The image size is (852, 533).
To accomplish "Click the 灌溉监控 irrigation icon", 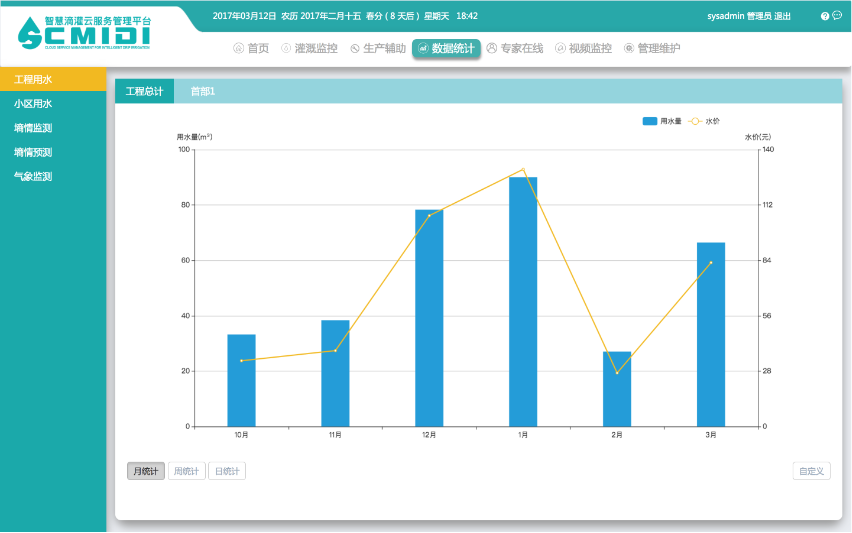I will (286, 48).
